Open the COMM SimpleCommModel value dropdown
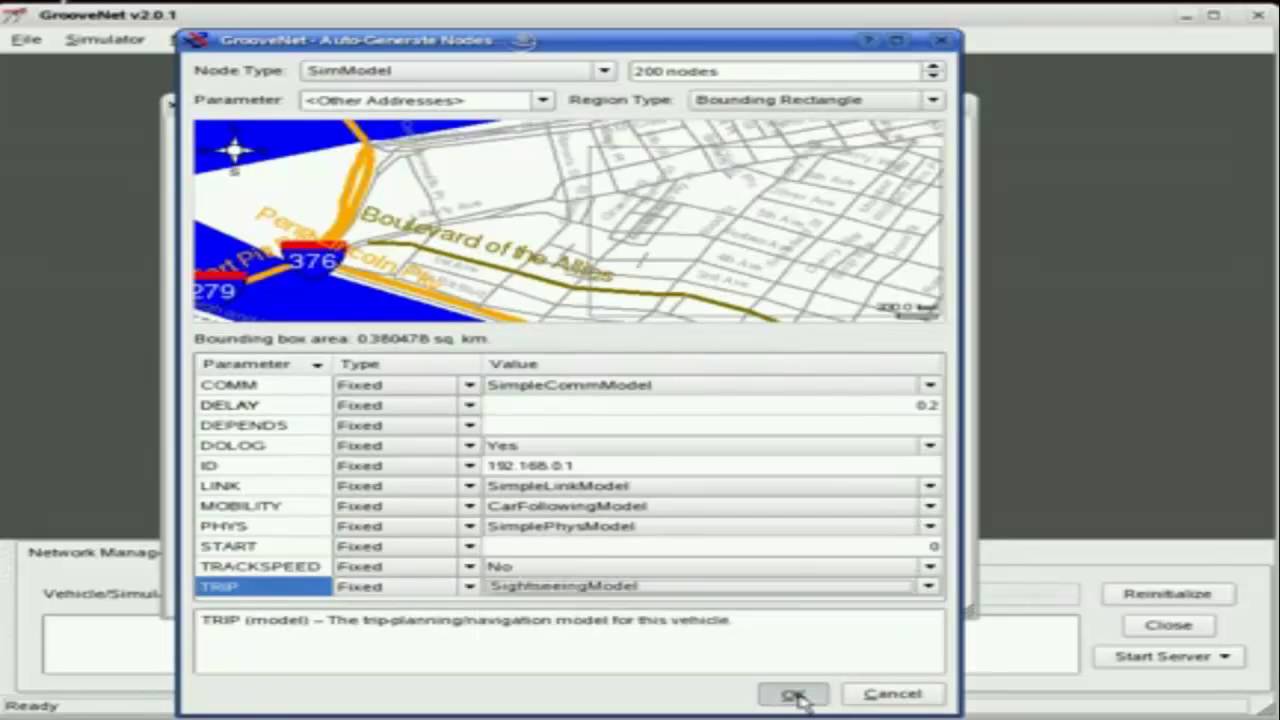The width and height of the screenshot is (1280, 720). click(x=930, y=385)
